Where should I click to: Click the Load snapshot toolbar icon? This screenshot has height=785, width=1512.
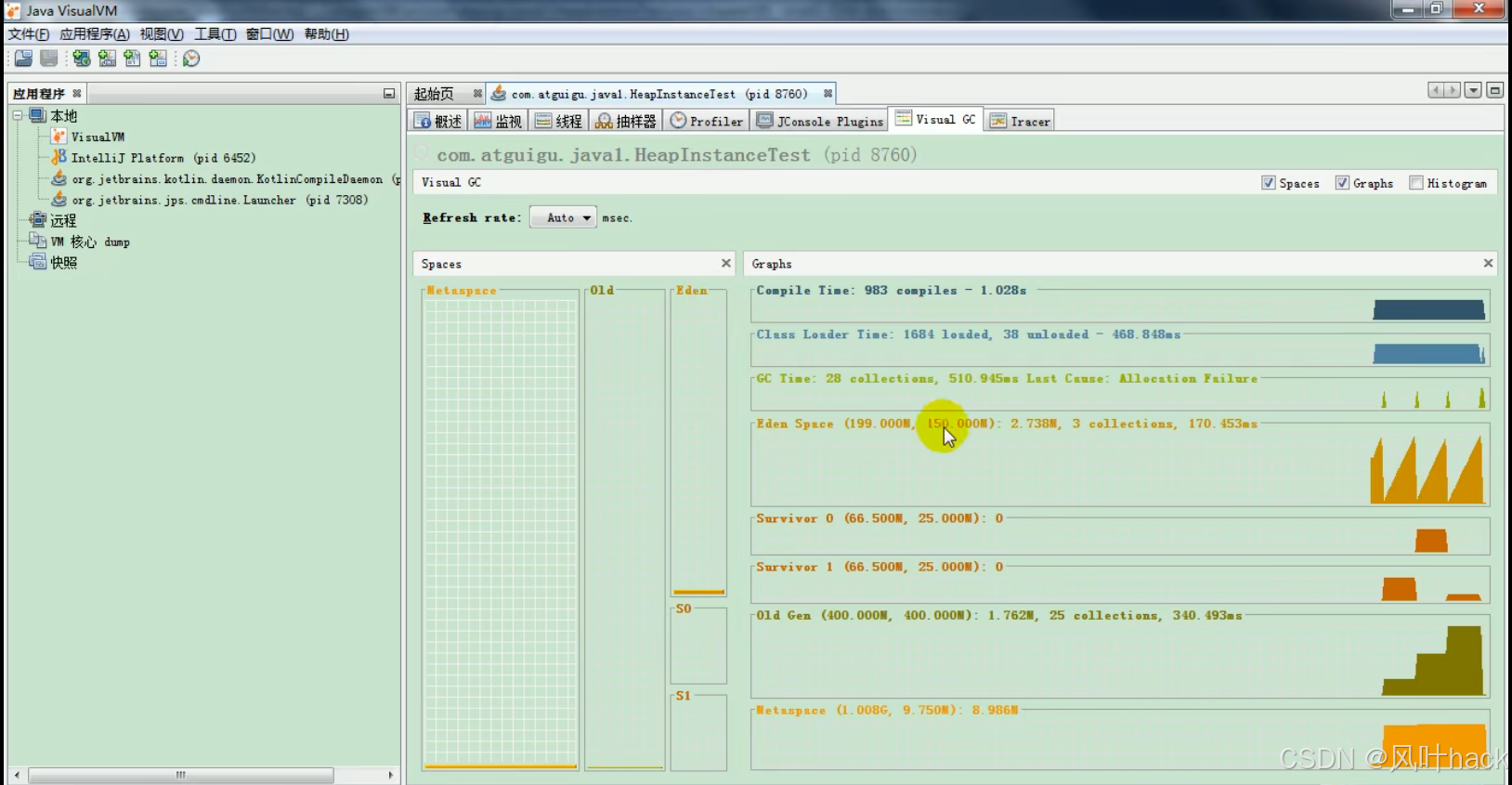[23, 59]
